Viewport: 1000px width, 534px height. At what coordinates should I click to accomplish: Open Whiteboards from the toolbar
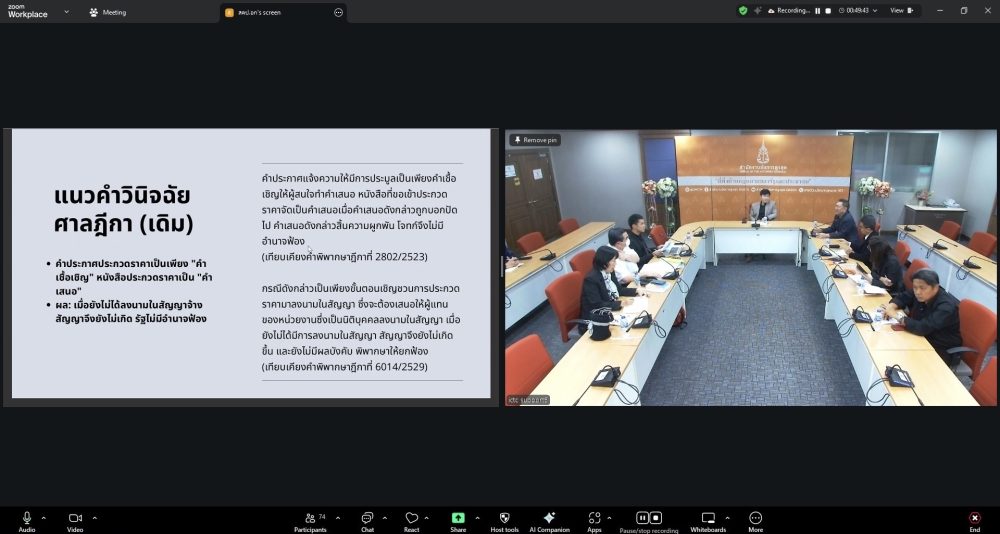pos(708,518)
